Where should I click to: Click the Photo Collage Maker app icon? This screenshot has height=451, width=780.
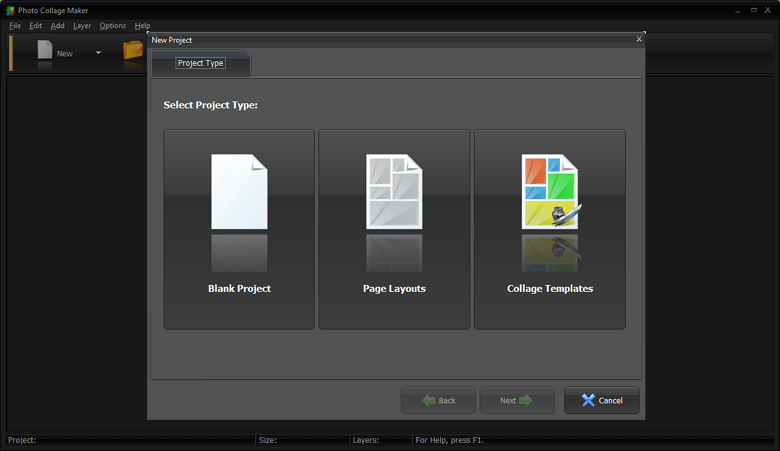point(10,10)
